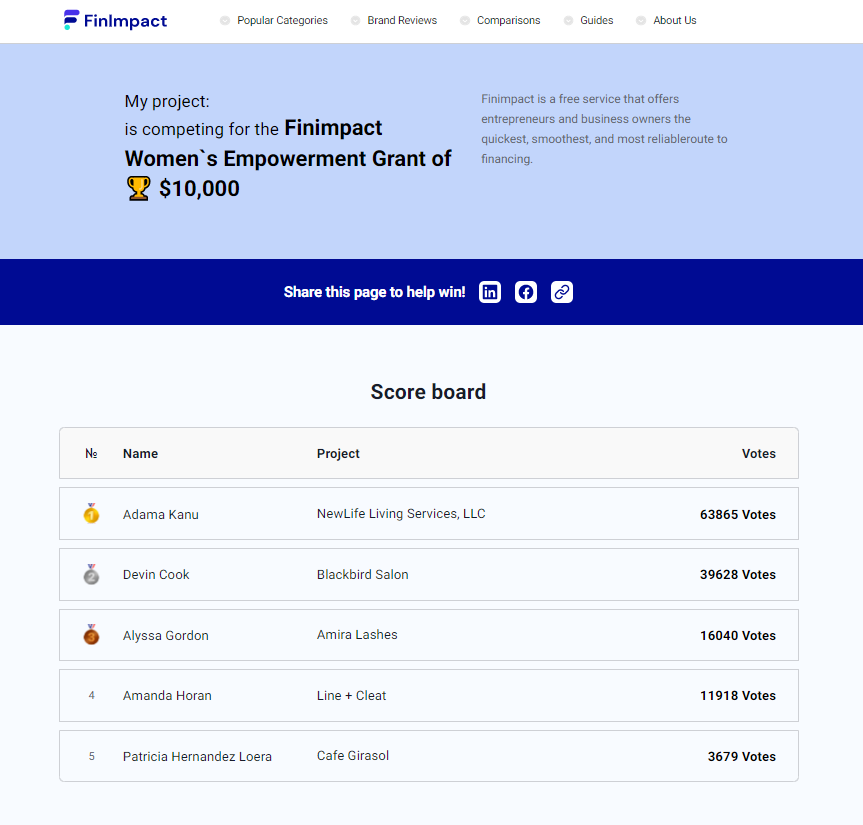Image resolution: width=863 pixels, height=825 pixels.
Task: Open the Comparisons menu
Action: click(509, 20)
